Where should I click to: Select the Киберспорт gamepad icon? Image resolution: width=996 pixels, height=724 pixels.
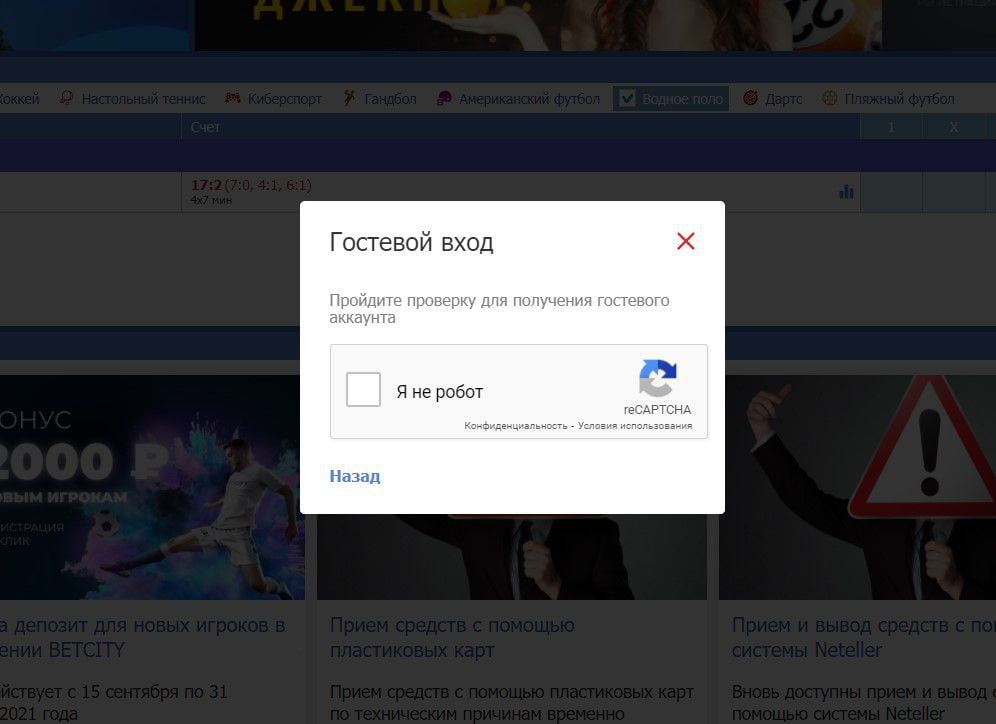pos(233,98)
